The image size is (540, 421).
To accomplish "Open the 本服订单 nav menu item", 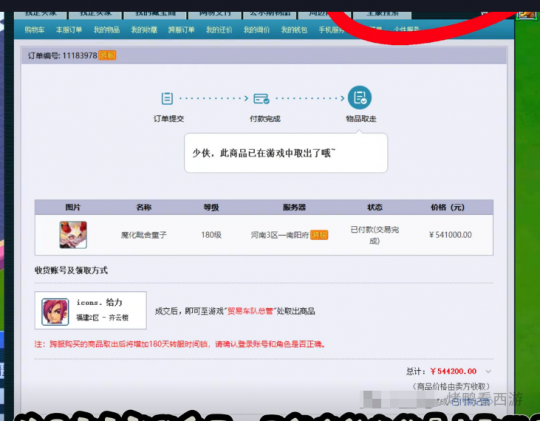I will pos(69,30).
